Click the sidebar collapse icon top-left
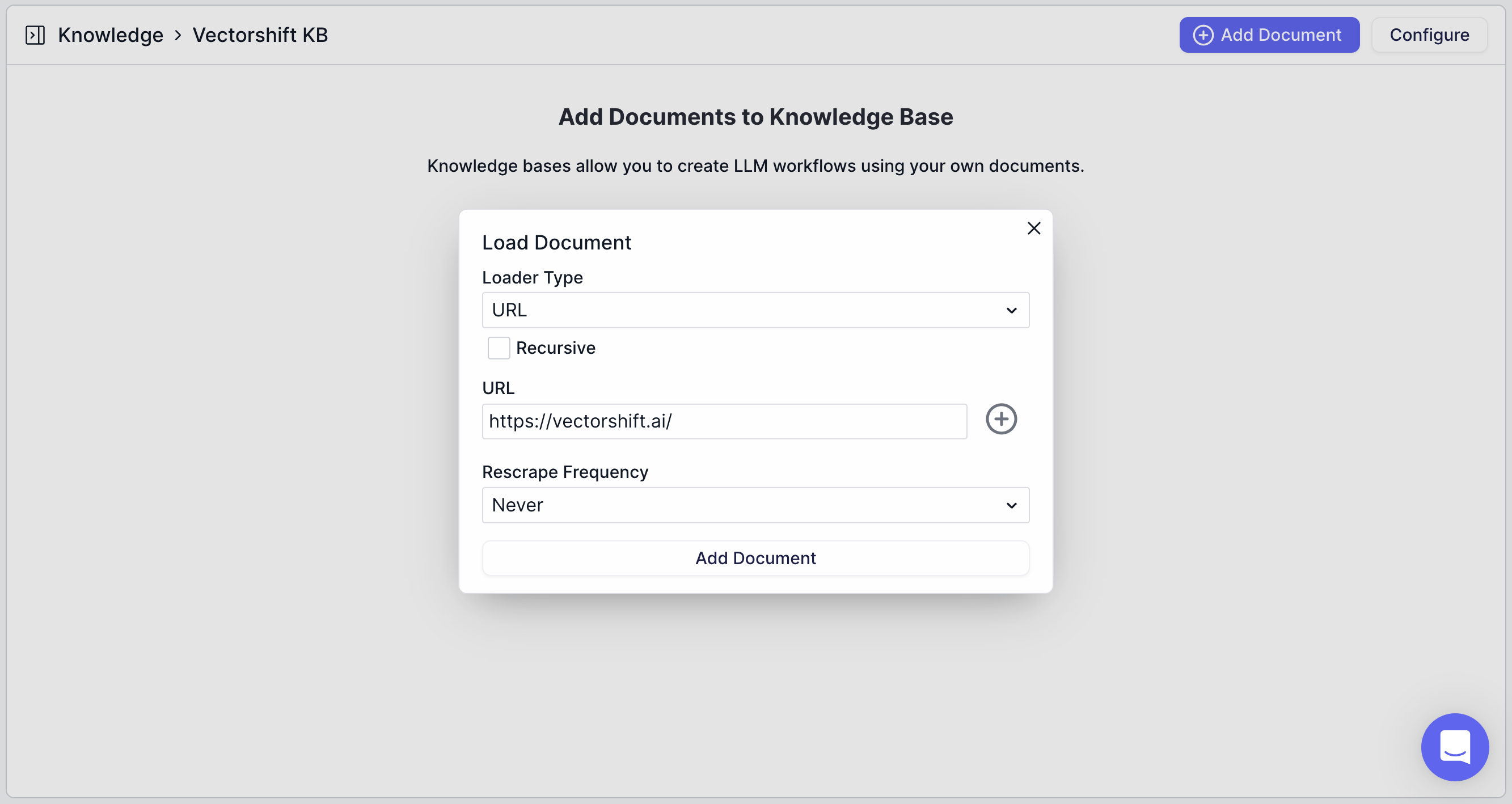This screenshot has height=804, width=1512. click(x=35, y=35)
